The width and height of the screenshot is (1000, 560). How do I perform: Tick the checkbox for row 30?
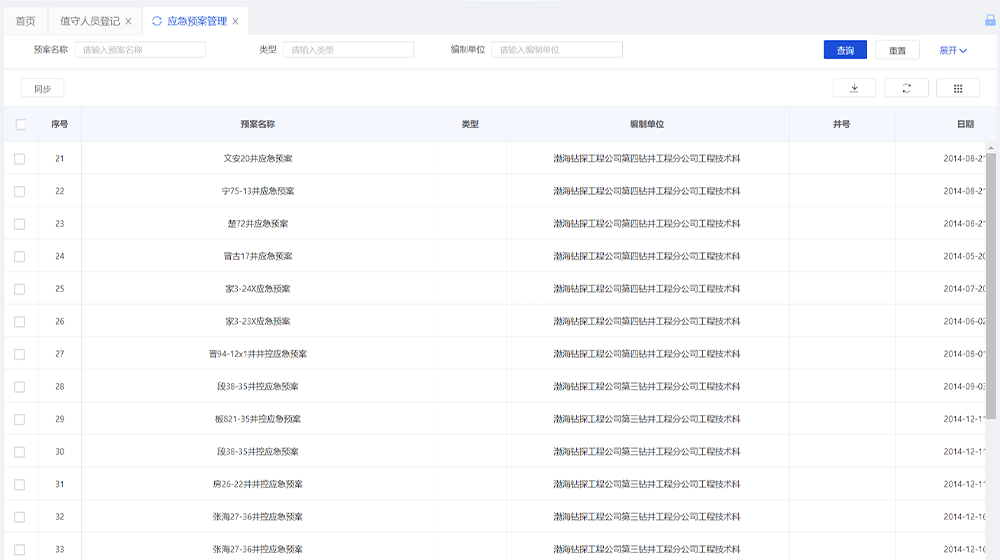(20, 452)
